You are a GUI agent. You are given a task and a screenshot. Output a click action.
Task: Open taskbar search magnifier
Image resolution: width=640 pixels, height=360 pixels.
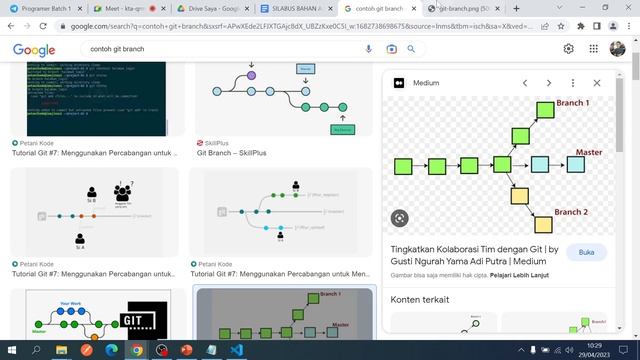36,350
